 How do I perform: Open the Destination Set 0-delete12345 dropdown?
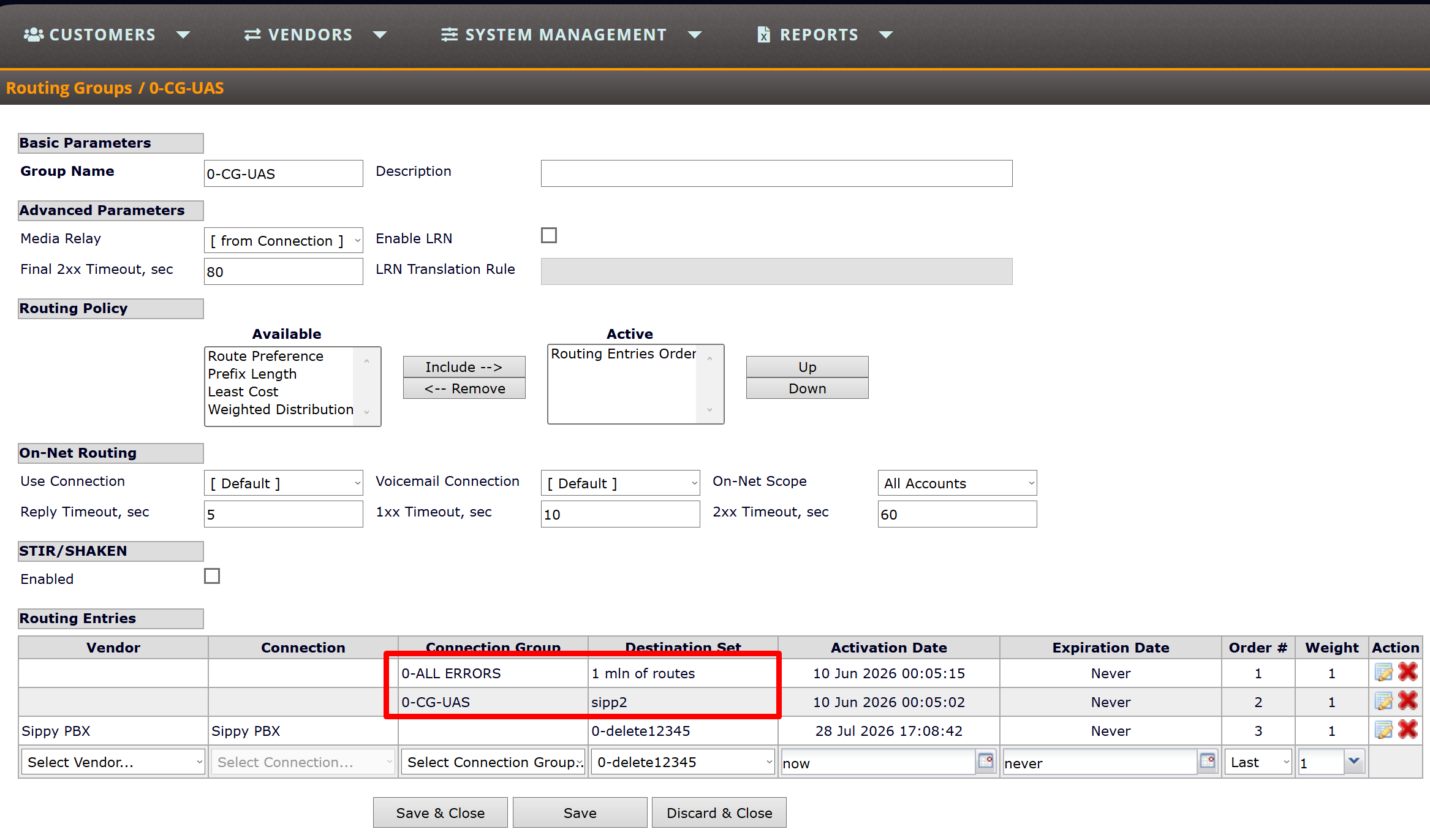pyautogui.click(x=683, y=762)
